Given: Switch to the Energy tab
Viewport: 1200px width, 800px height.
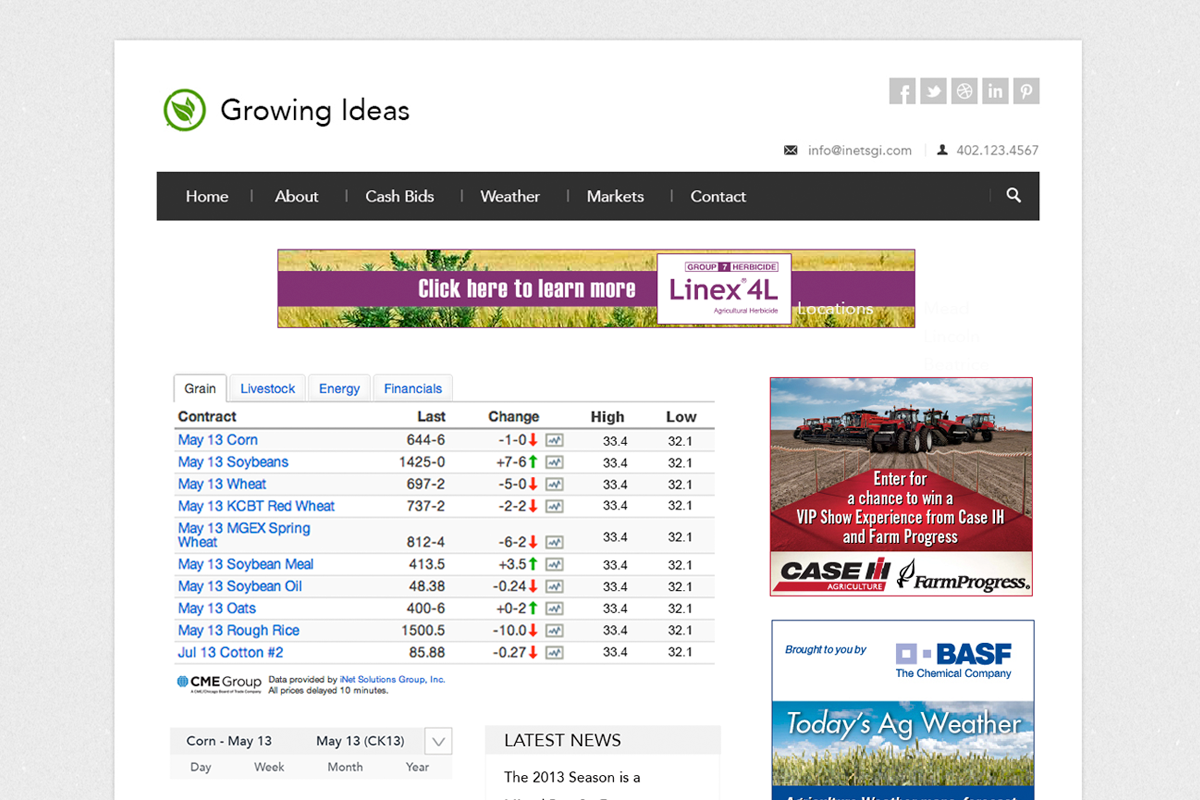Looking at the screenshot, I should (x=339, y=388).
